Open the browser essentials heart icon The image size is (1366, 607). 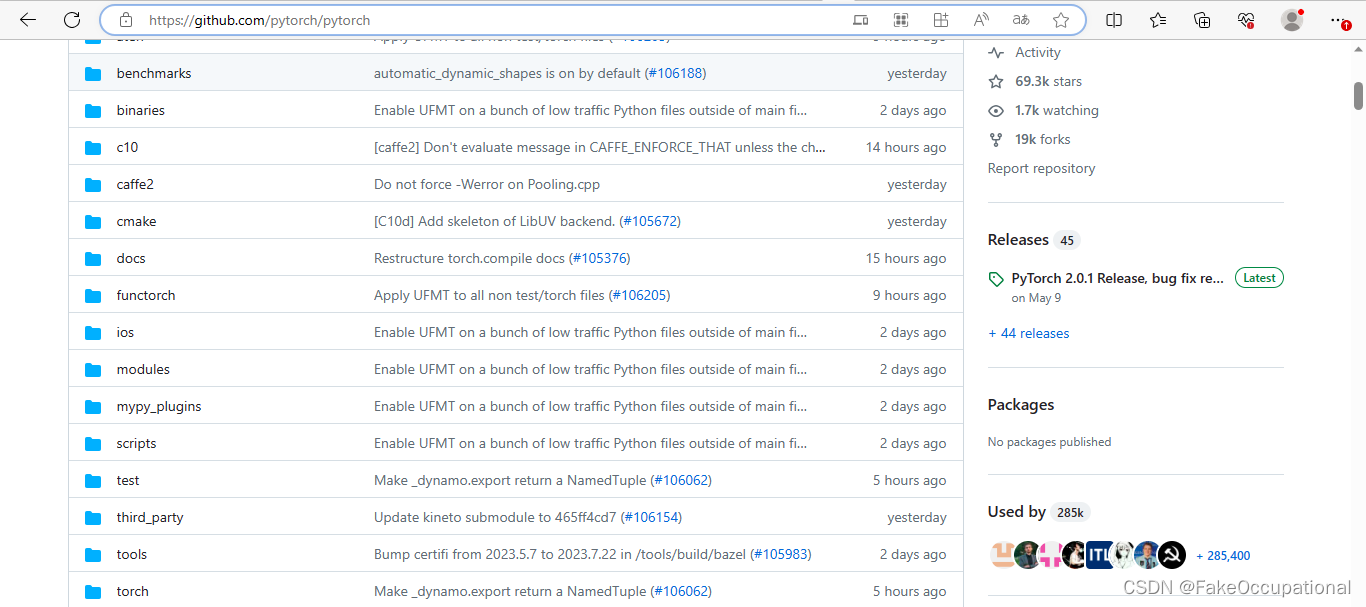1245,20
